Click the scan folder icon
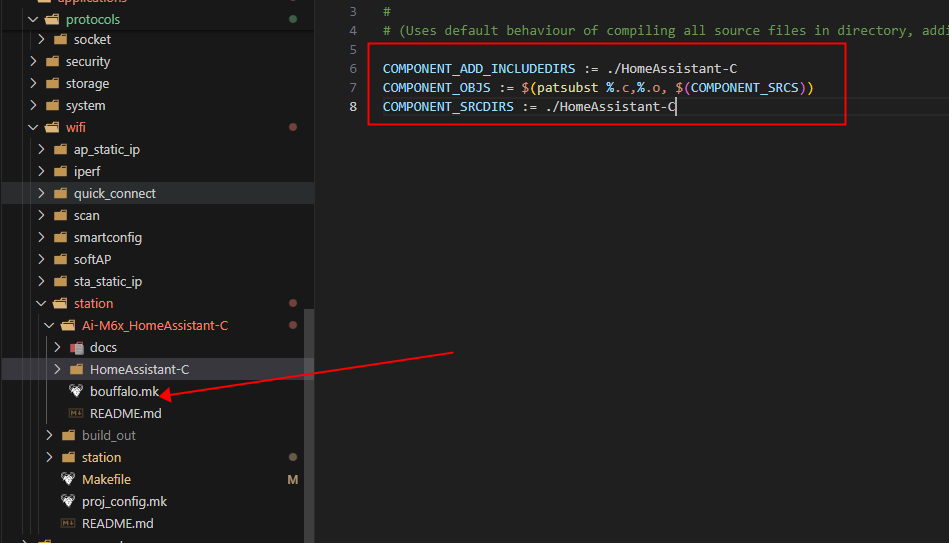 (60, 215)
